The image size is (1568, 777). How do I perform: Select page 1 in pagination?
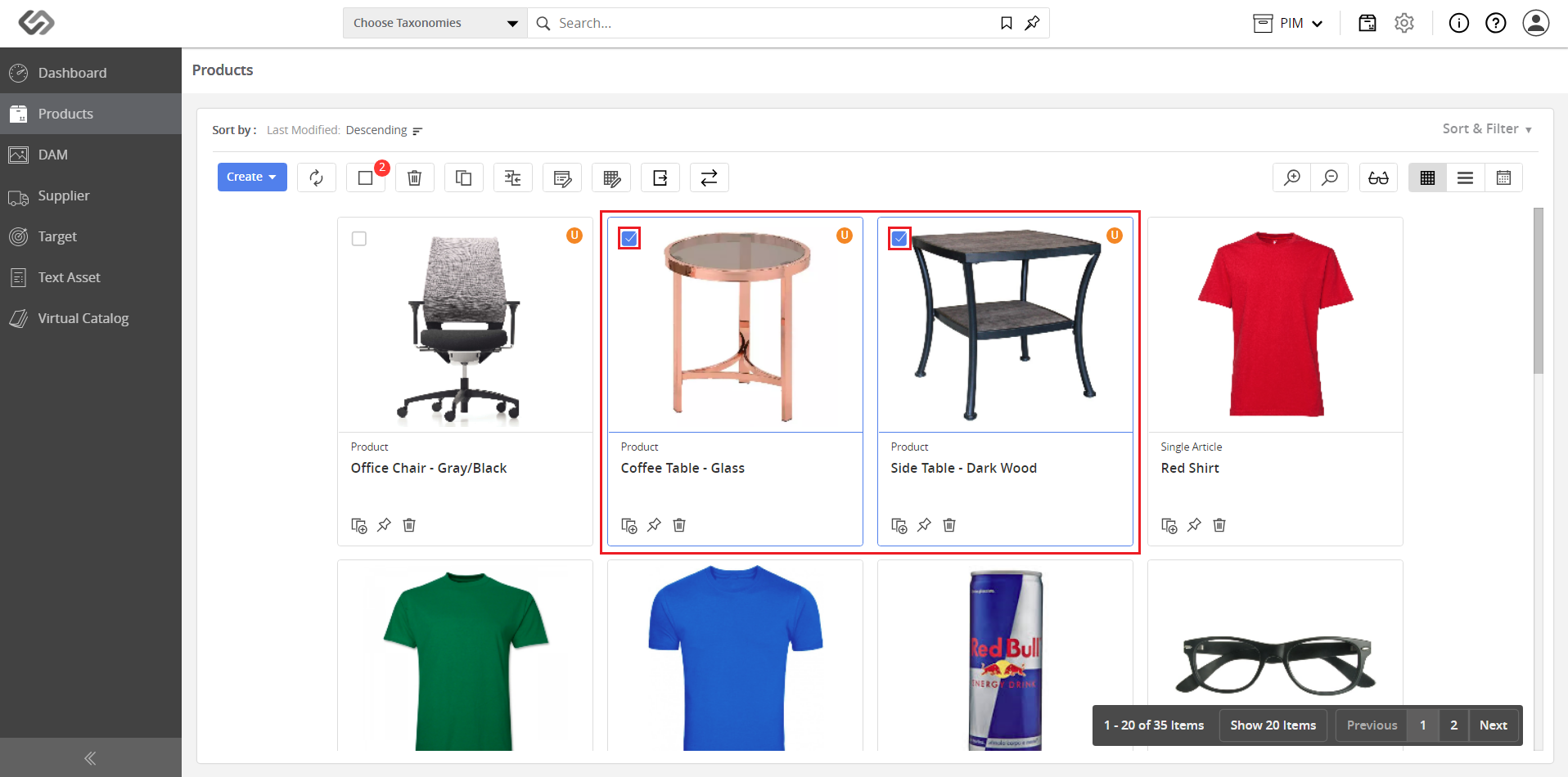click(1423, 725)
